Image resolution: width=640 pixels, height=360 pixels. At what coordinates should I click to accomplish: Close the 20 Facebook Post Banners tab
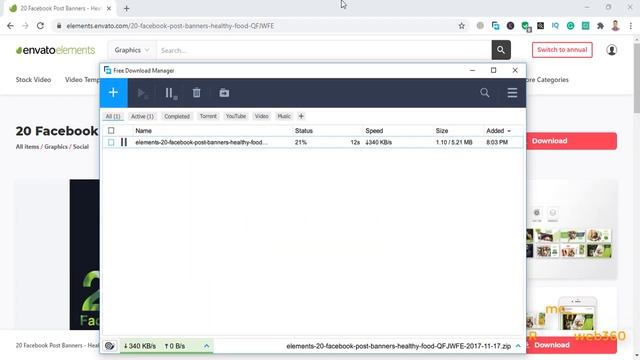pos(109,8)
